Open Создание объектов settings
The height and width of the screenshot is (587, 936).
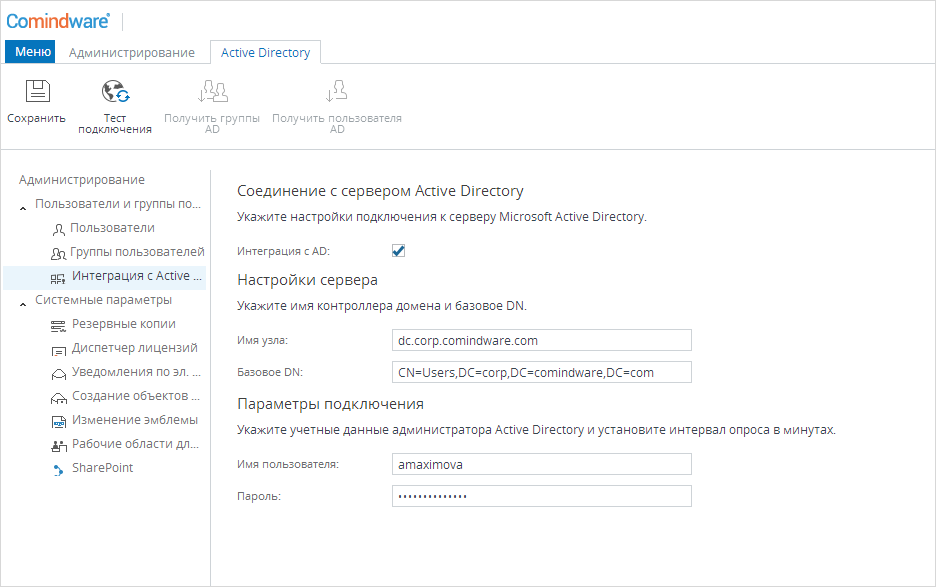click(136, 395)
